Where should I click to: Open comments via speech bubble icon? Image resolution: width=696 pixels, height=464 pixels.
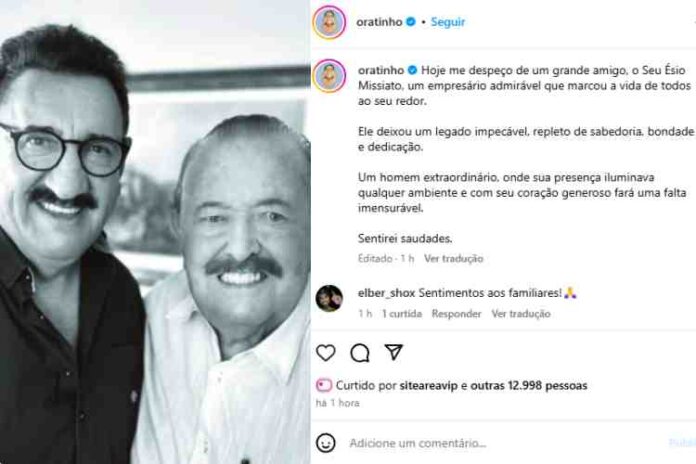point(360,353)
